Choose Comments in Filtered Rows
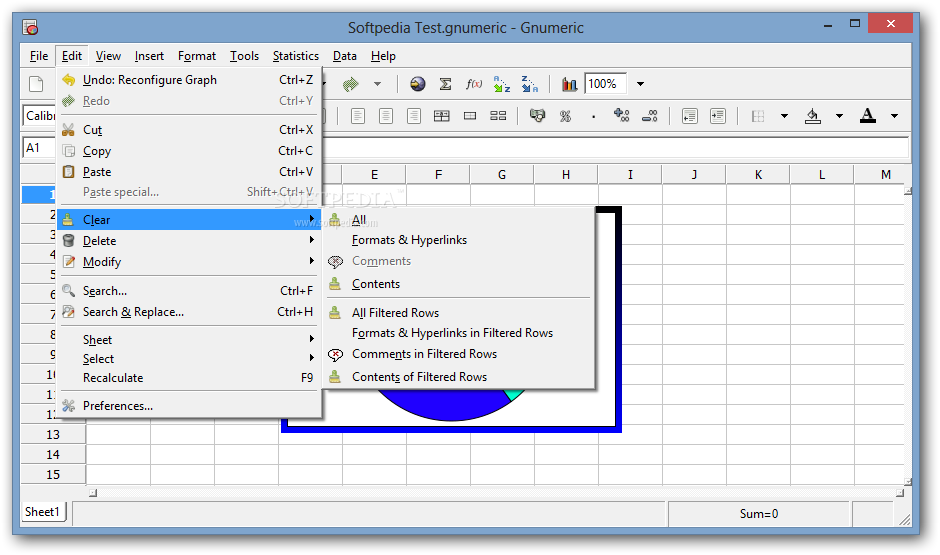The height and width of the screenshot is (555, 940). (x=459, y=354)
